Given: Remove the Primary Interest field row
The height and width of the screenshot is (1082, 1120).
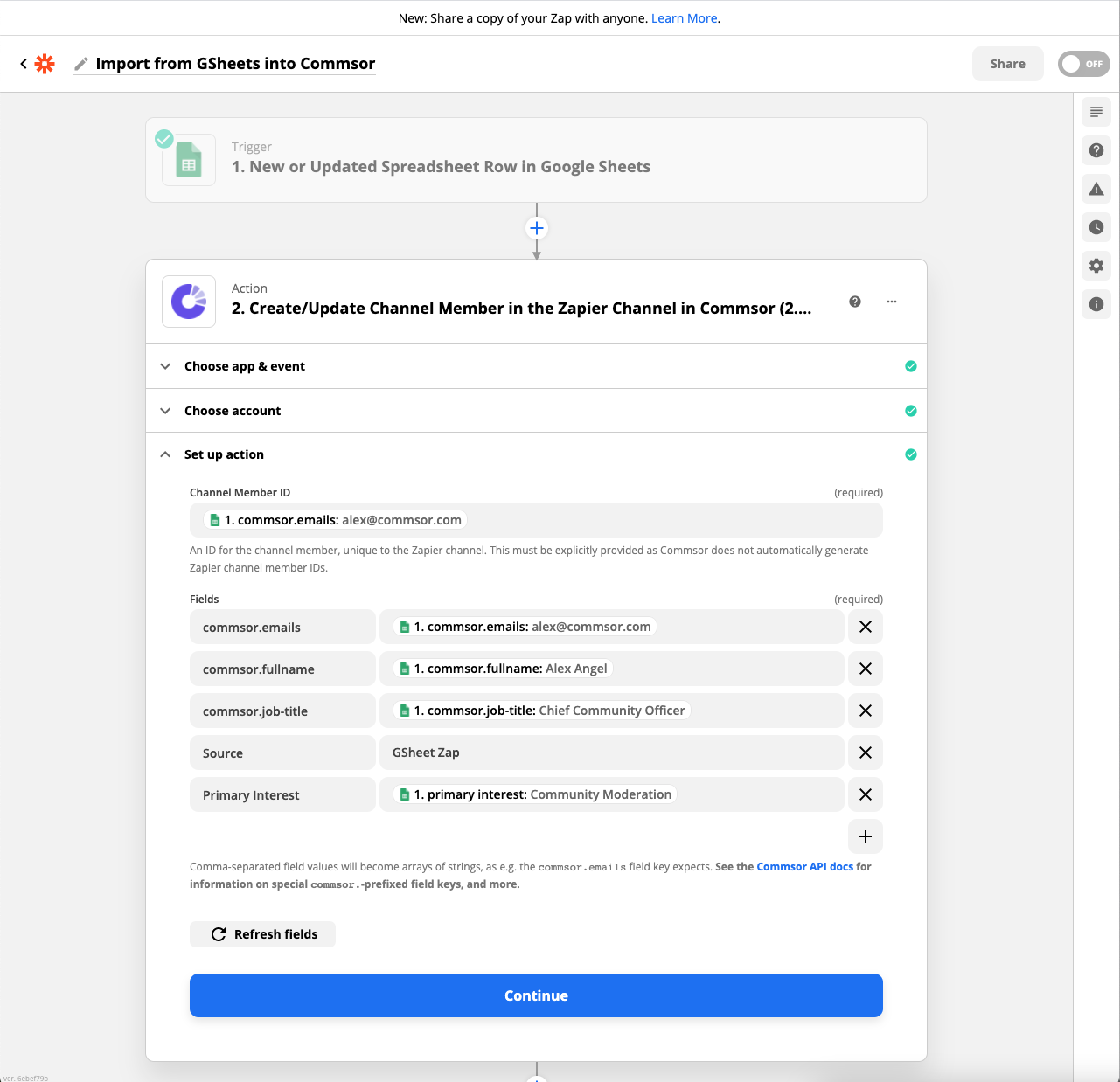Looking at the screenshot, I should [x=866, y=794].
